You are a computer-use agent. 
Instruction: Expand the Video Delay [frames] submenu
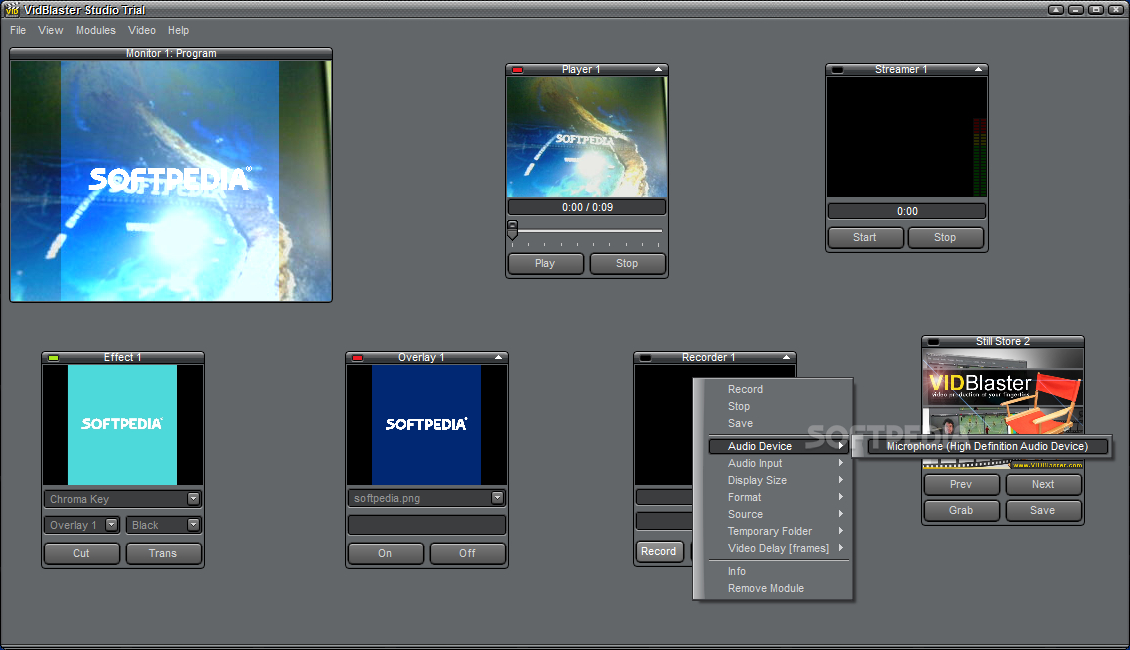point(777,548)
